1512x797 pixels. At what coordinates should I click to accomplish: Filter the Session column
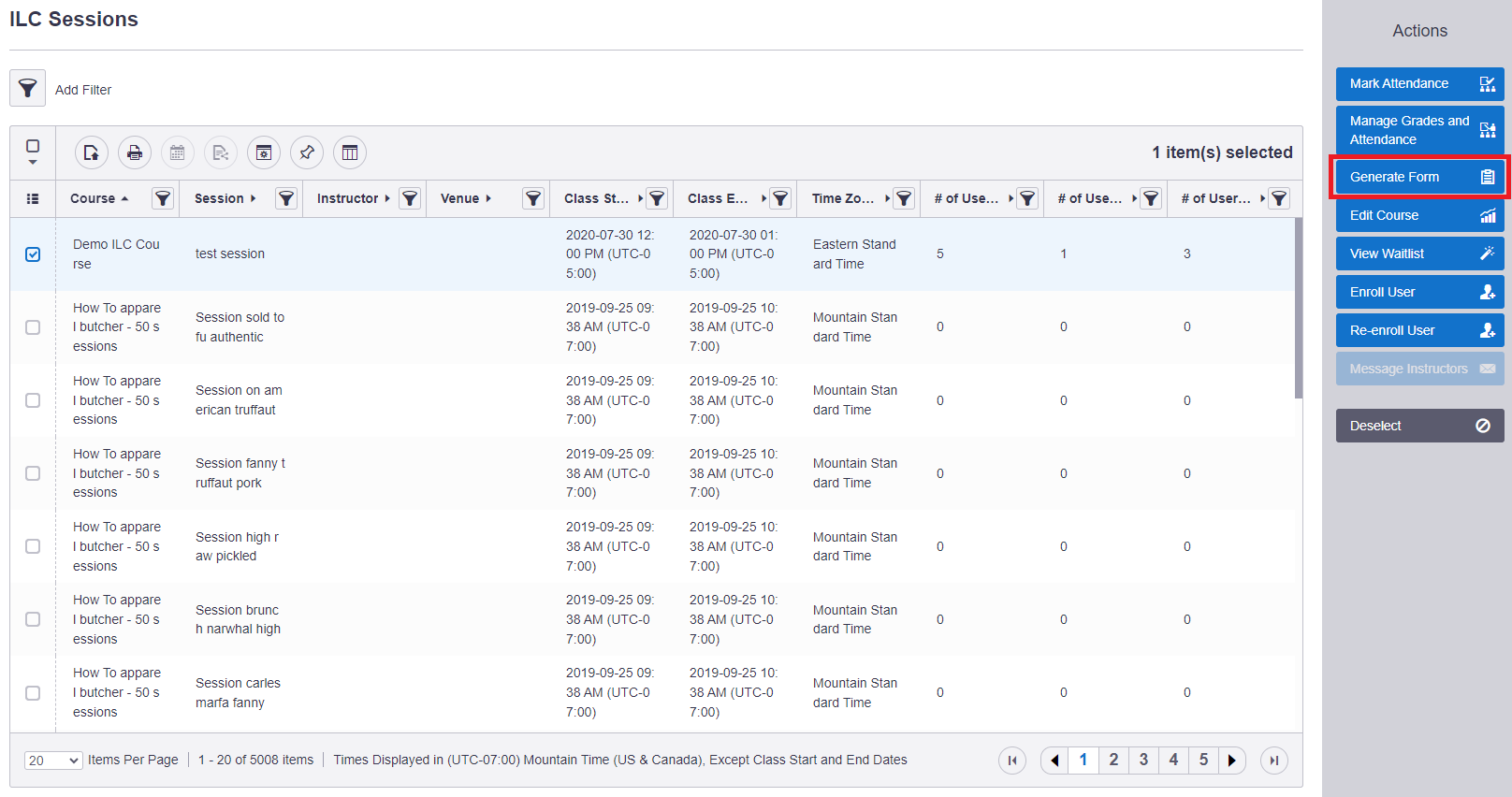pyautogui.click(x=286, y=198)
